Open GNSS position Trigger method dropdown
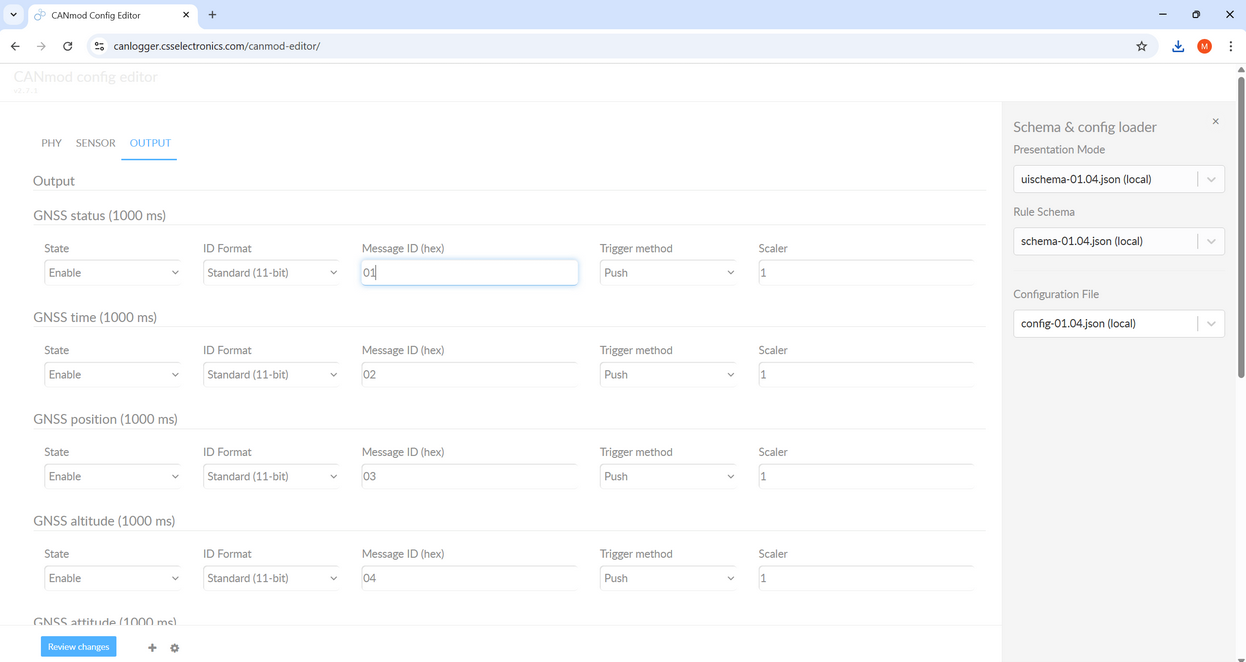 [x=668, y=477]
